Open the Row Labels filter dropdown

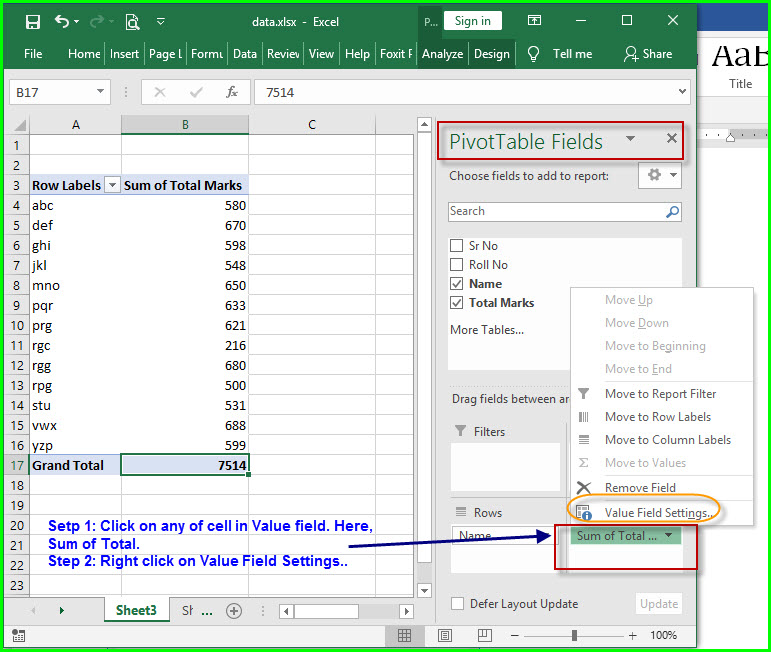113,185
